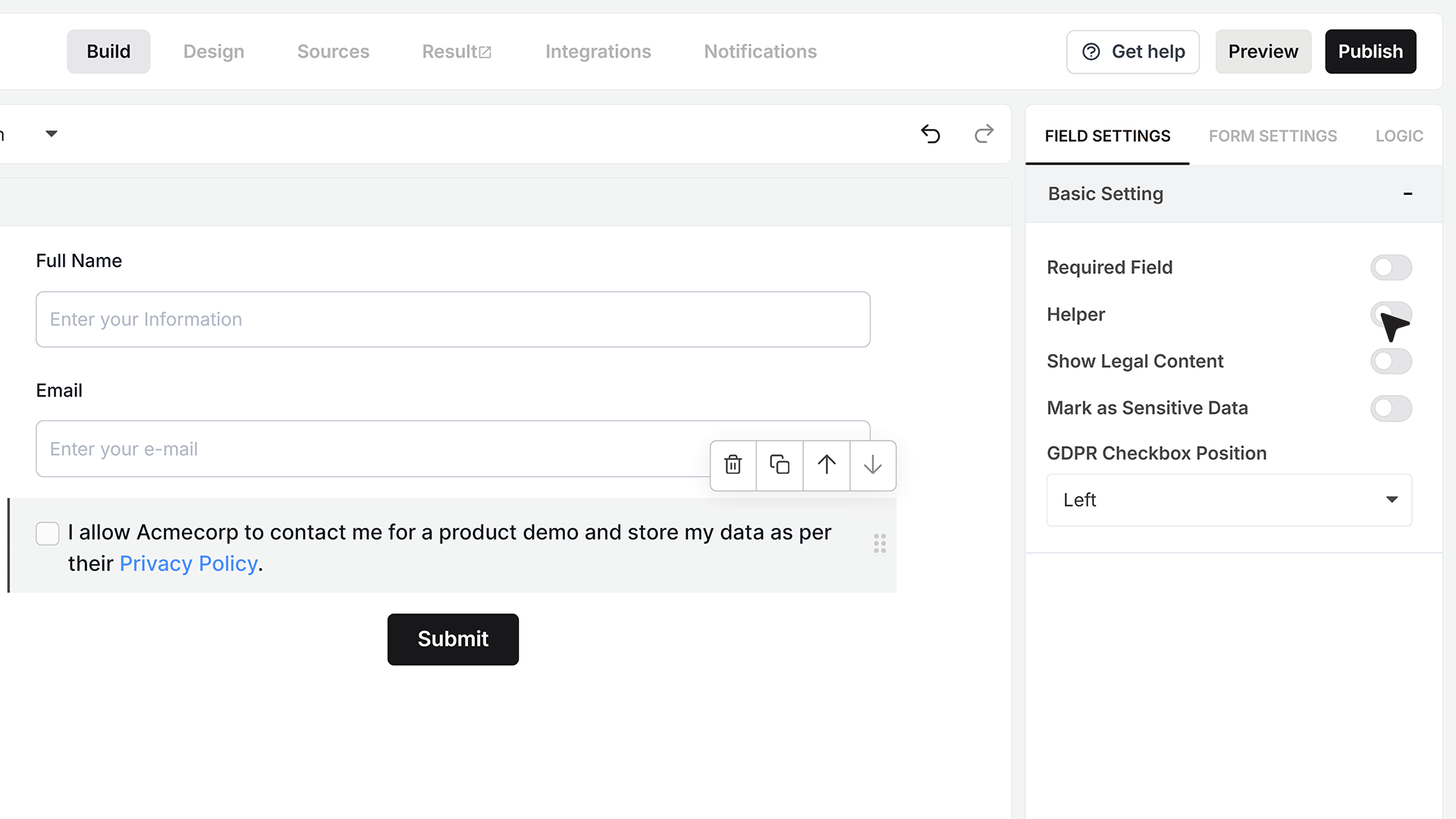1456x819 pixels.
Task: Toggle Mark as Sensitive Data
Action: (1391, 409)
